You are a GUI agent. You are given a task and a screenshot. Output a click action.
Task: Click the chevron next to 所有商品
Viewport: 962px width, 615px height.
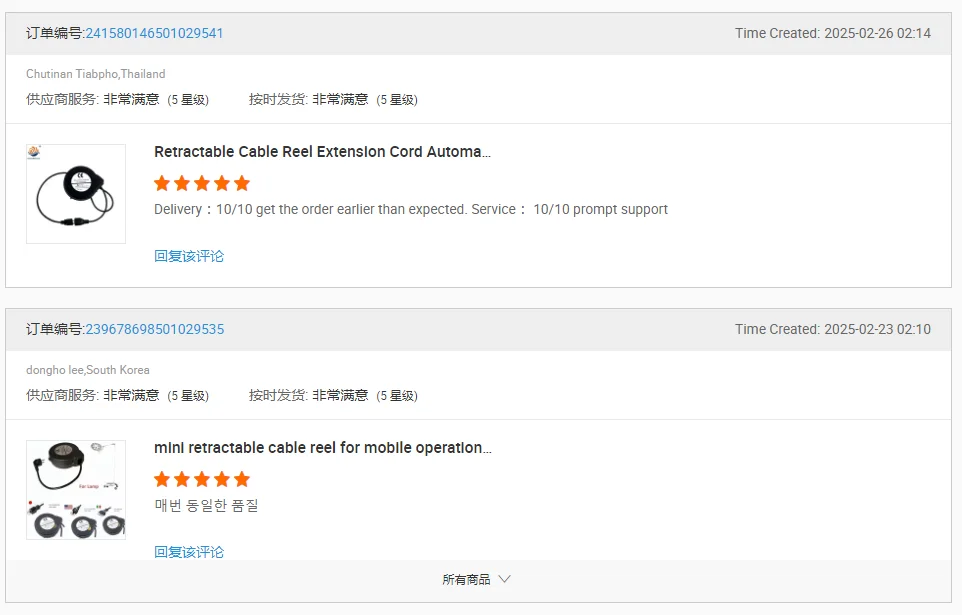click(504, 579)
